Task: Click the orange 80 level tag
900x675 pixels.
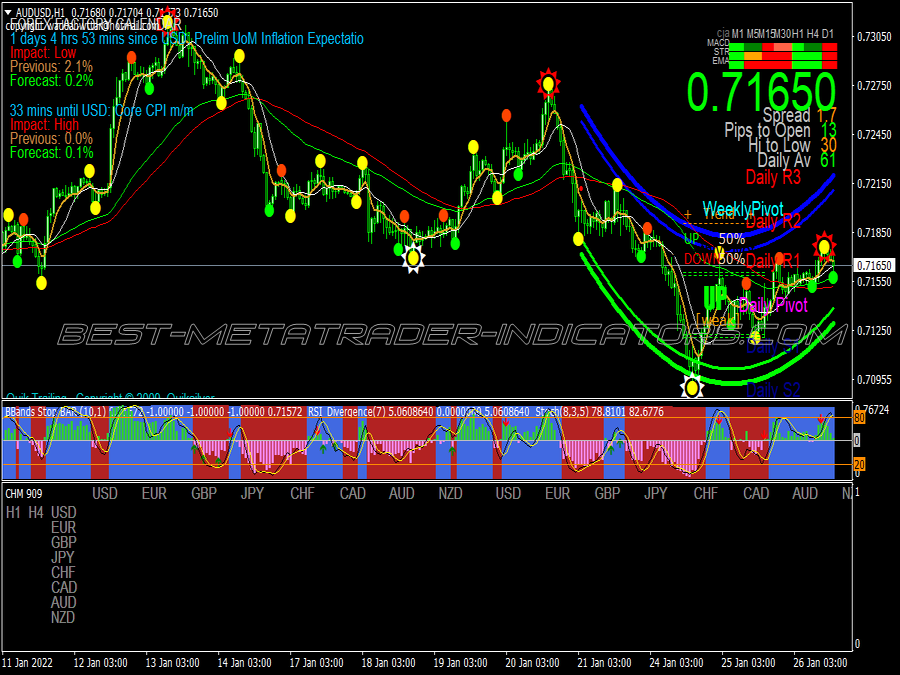Action: [859, 418]
